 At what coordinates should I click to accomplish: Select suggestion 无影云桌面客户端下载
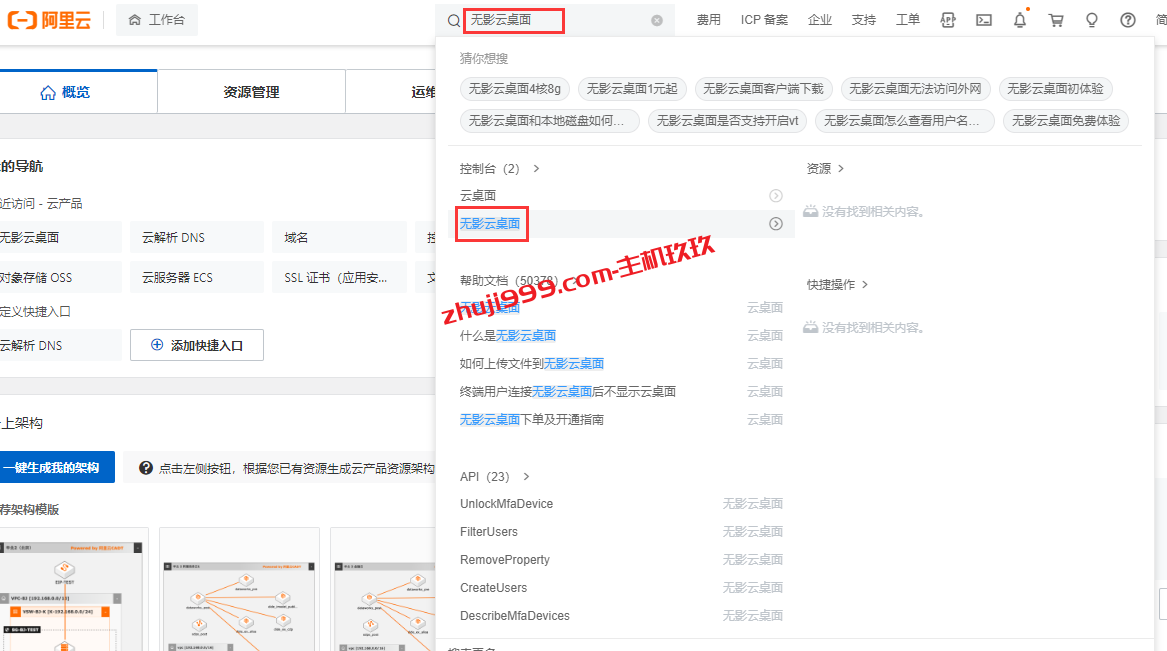(764, 89)
